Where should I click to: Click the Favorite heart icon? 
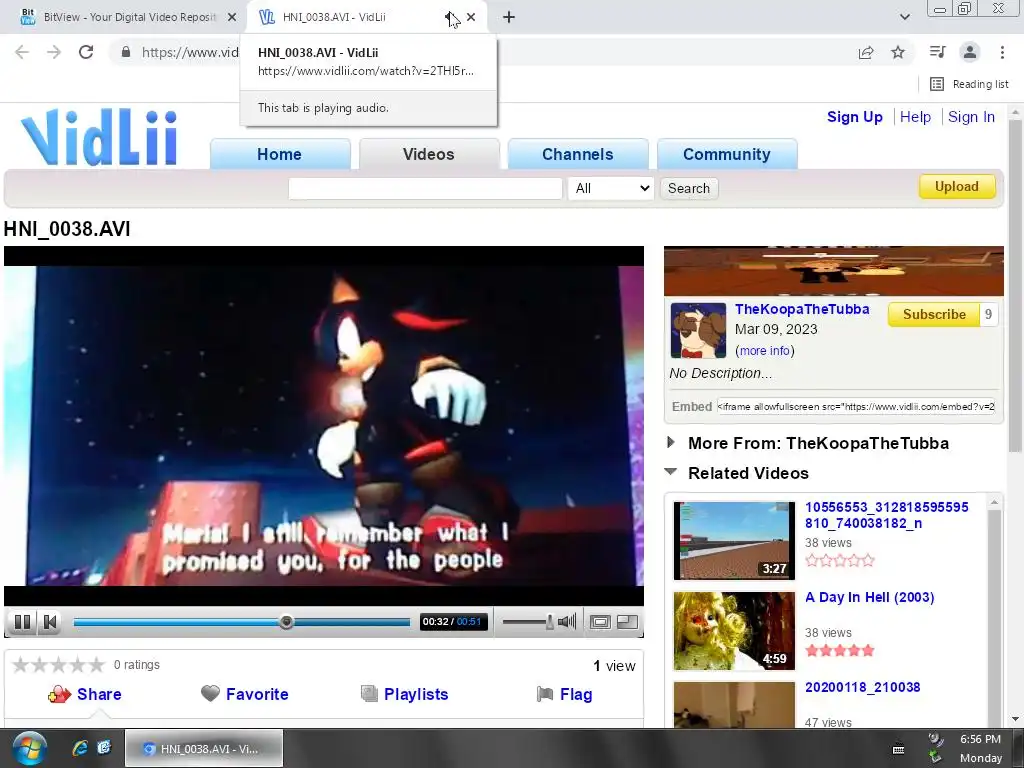coord(210,693)
